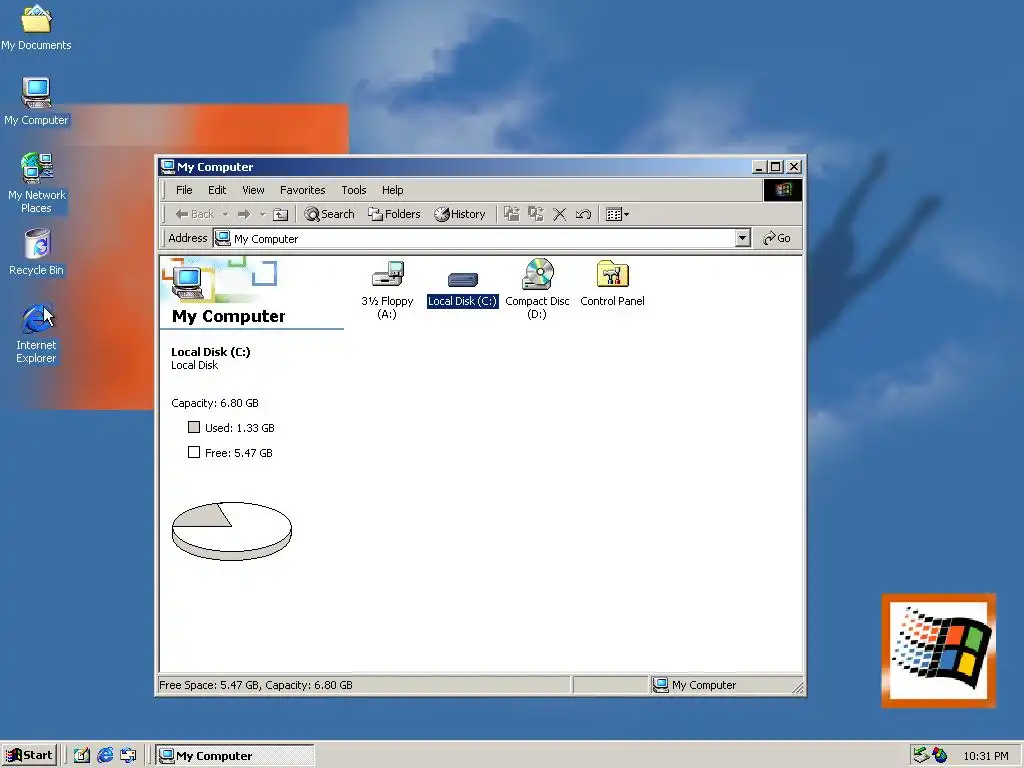
Task: Click the Start button
Action: click(x=29, y=756)
